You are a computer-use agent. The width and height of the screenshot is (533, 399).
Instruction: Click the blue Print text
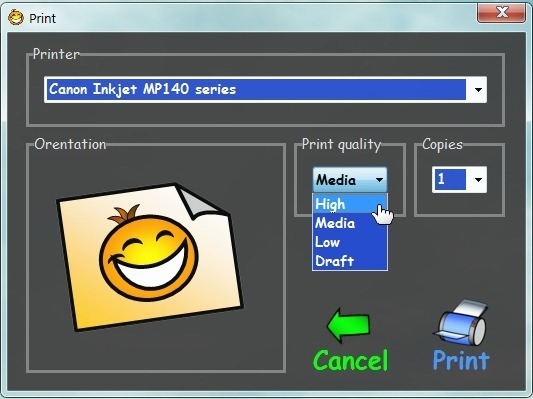(x=461, y=360)
